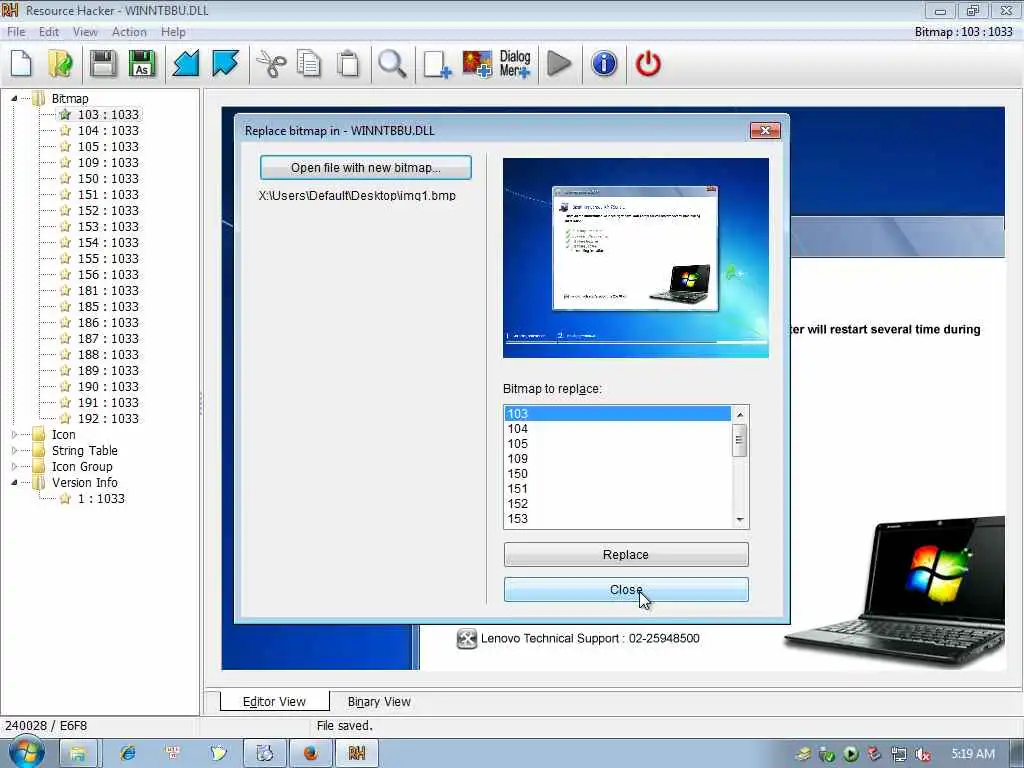This screenshot has width=1024, height=768.
Task: Select 150 in Bitmap to replace list
Action: 617,473
